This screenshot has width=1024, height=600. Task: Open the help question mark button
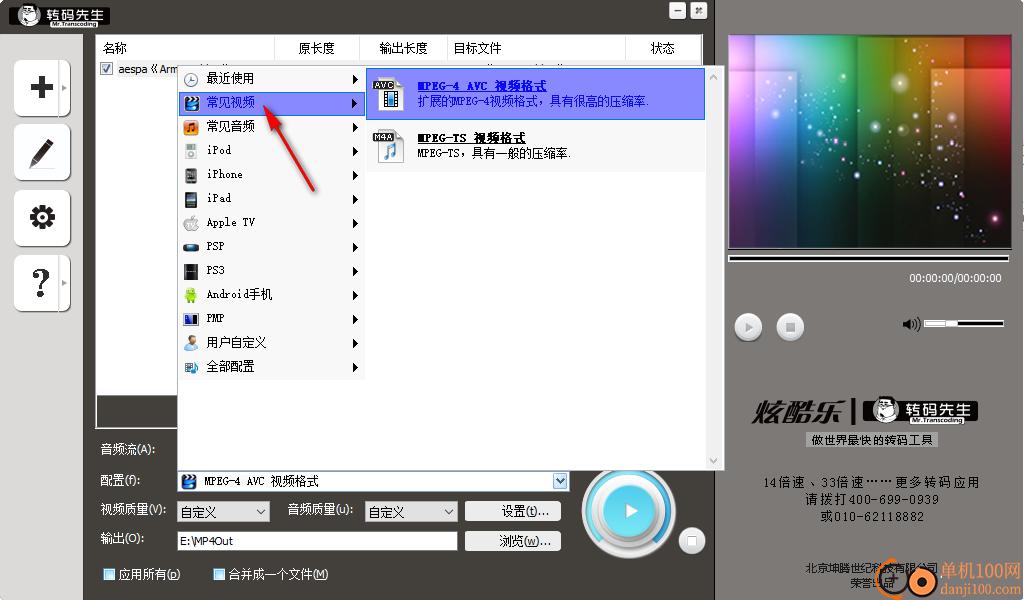[42, 283]
